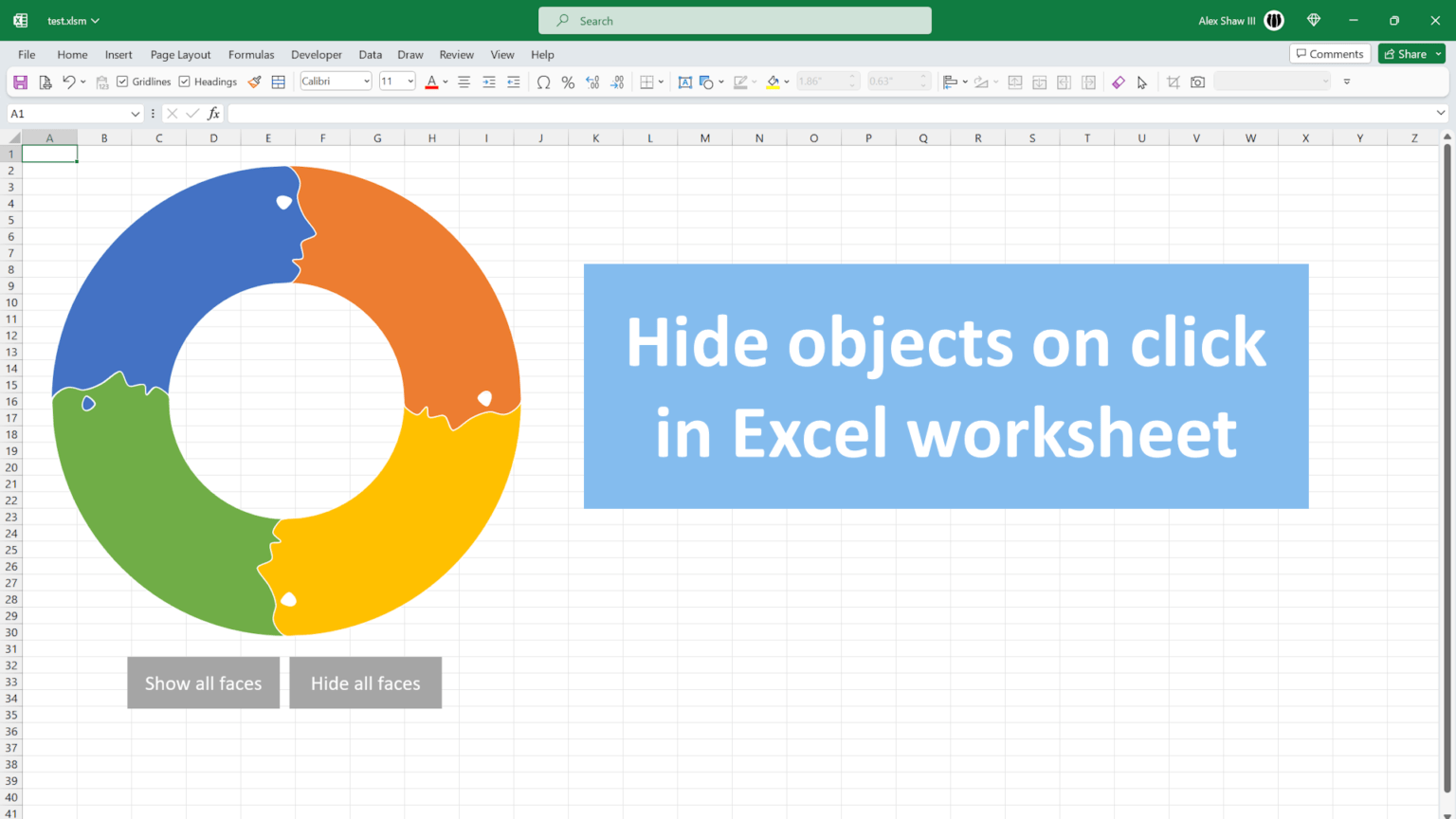This screenshot has width=1456, height=819.
Task: Click the Increase Decimal icon
Action: pyautogui.click(x=591, y=82)
